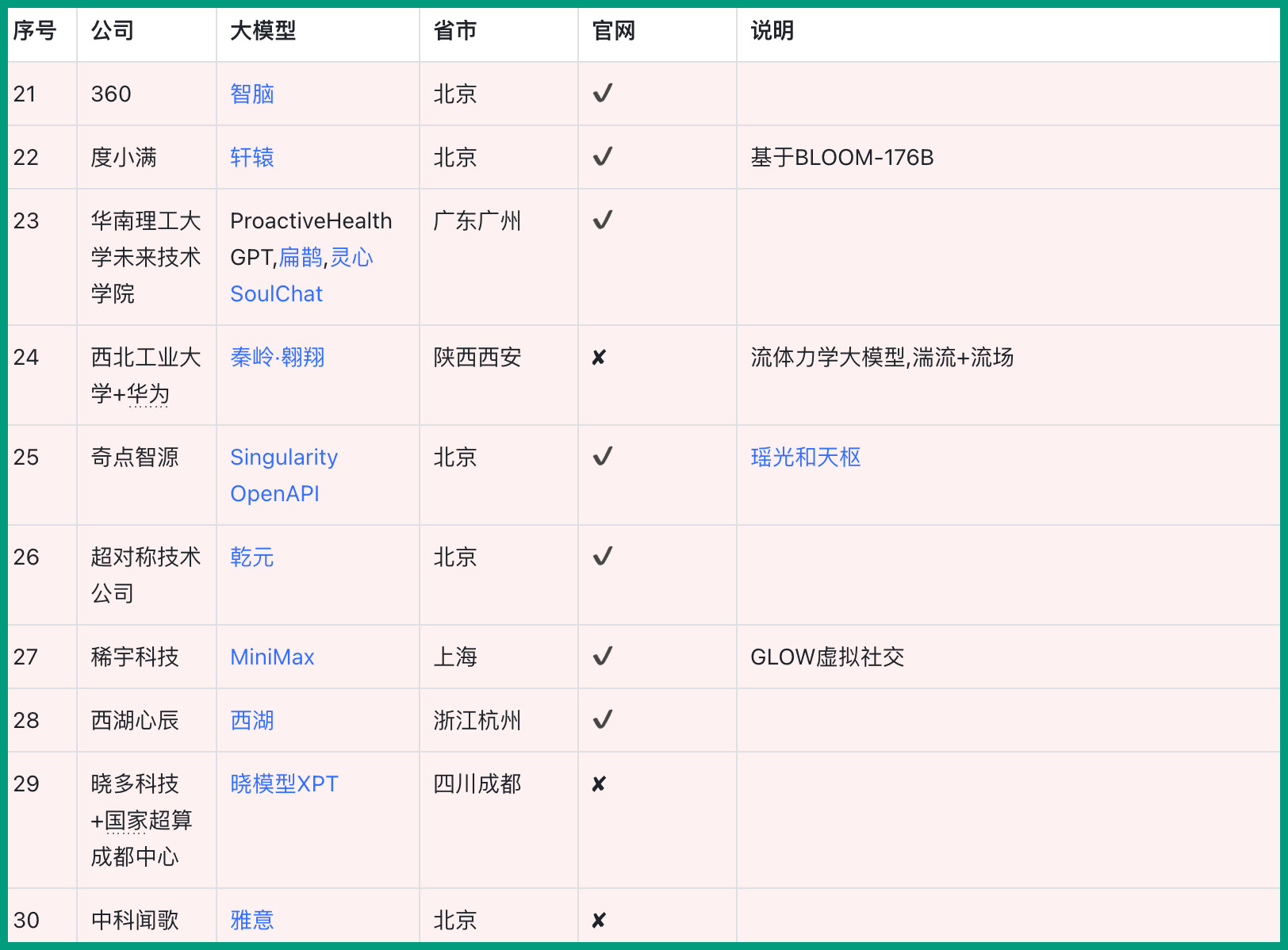Screen dimensions: 1288x950
Task: Open the MiniMax link
Action: 272,657
